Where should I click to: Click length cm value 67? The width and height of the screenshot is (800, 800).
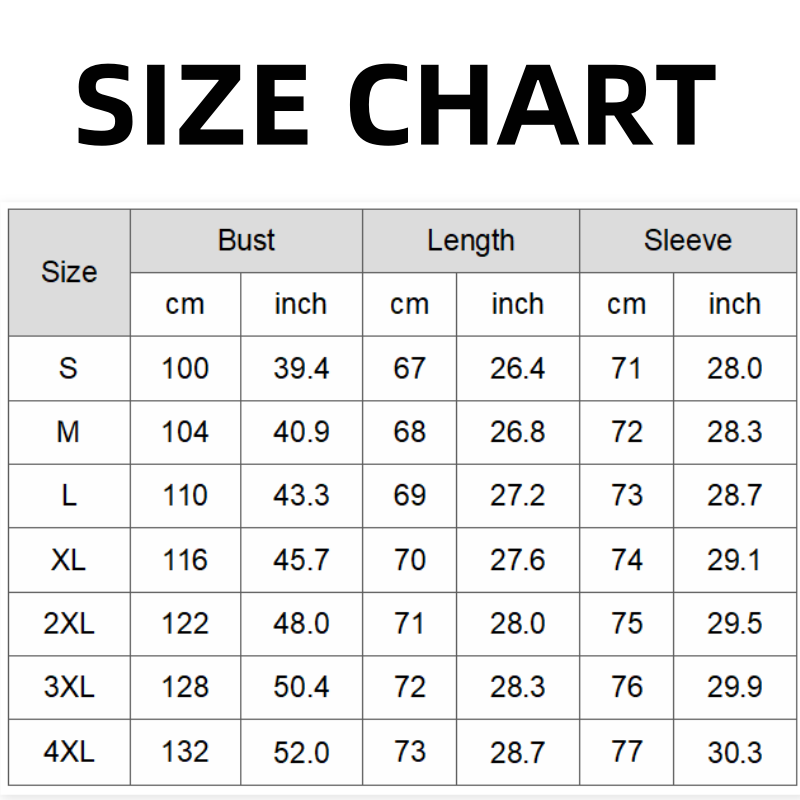[x=409, y=368]
